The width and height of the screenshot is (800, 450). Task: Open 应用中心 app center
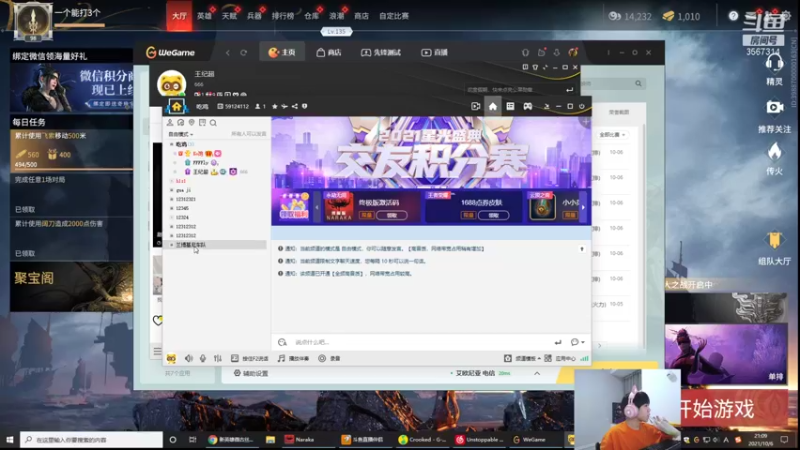[x=560, y=358]
